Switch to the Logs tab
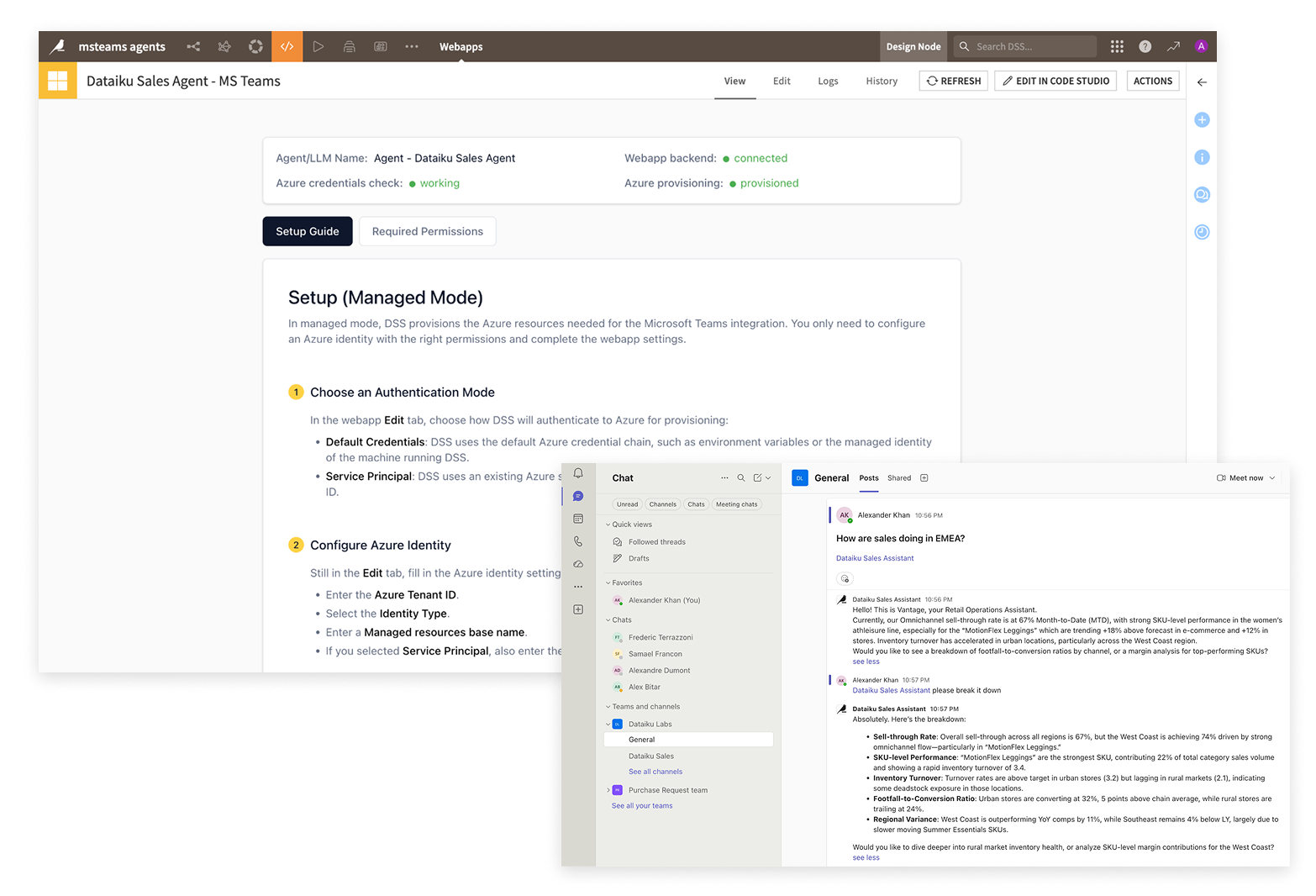Image resolution: width=1316 pixels, height=896 pixels. coord(828,82)
